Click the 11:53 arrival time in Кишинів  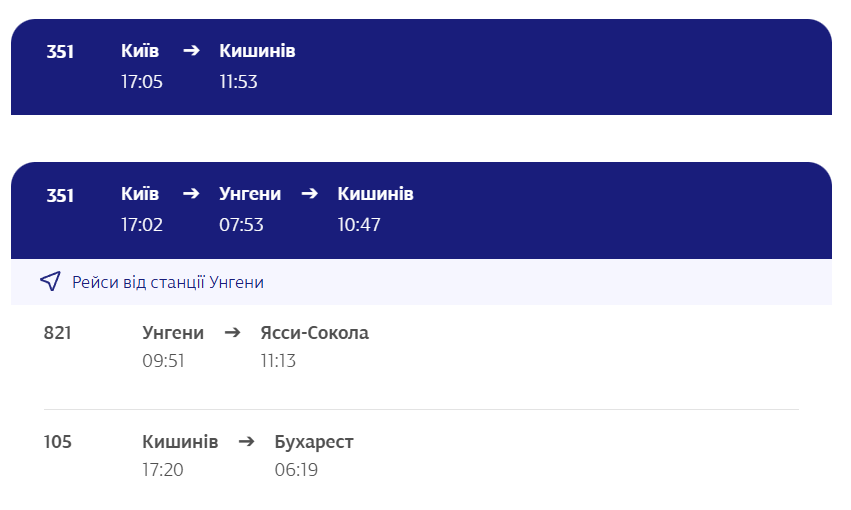[x=239, y=82]
